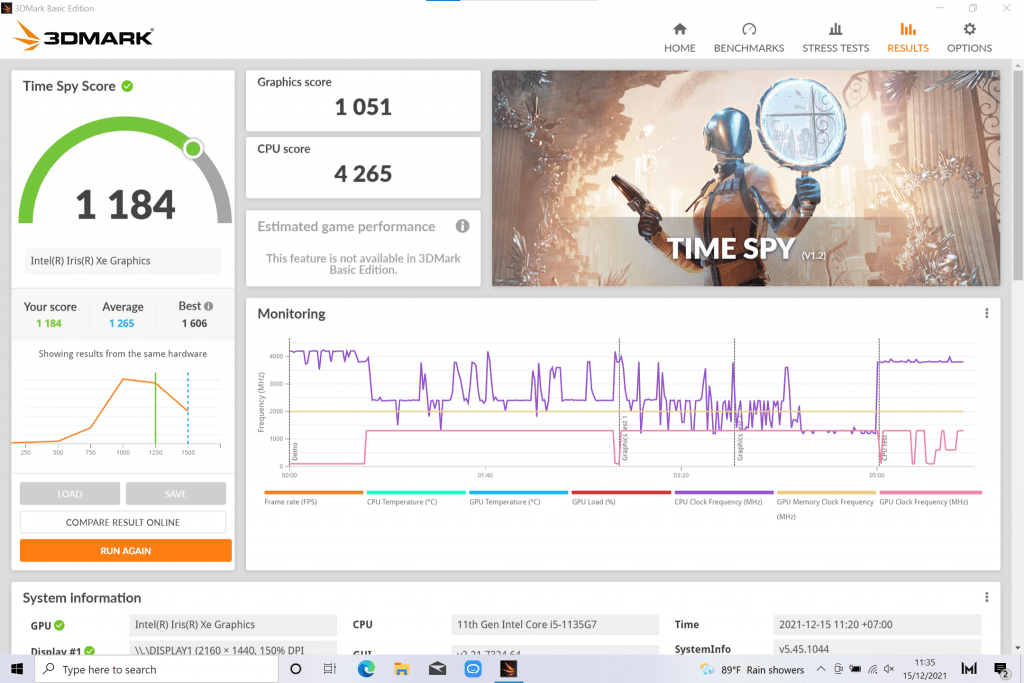Screen dimensions: 1024x683
Task: Click the 3DMark icon on taskbar
Action: pyautogui.click(x=508, y=669)
